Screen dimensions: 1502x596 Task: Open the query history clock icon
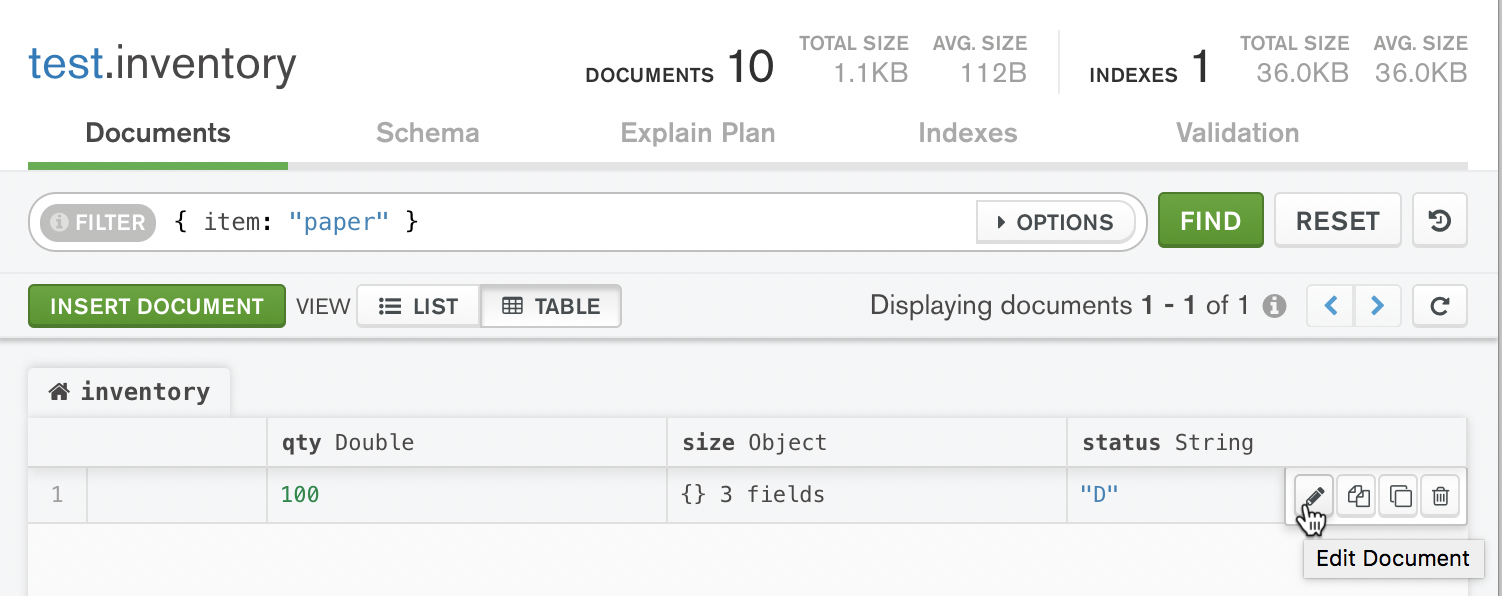(1439, 221)
